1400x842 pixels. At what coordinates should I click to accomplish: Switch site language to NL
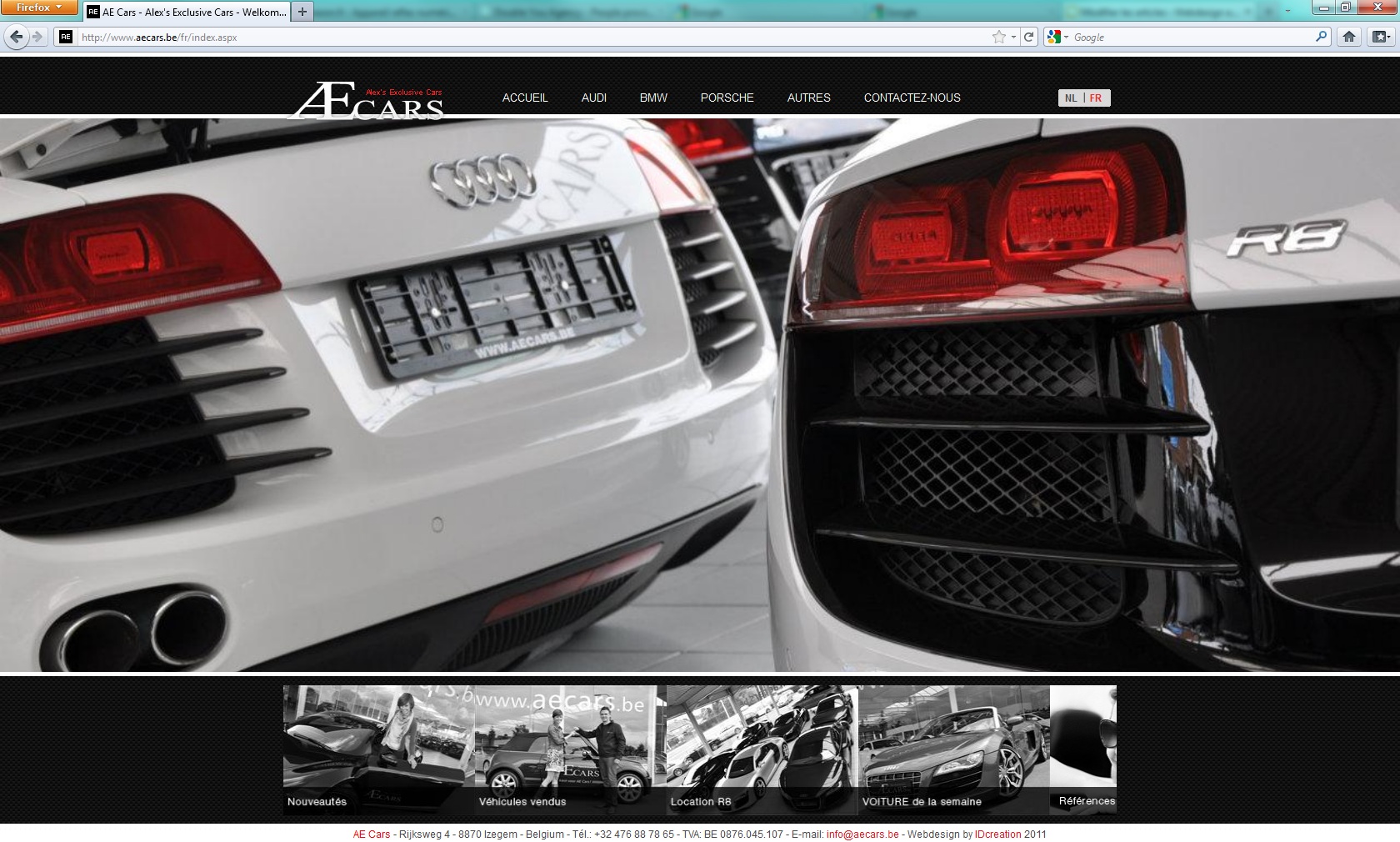click(1071, 98)
